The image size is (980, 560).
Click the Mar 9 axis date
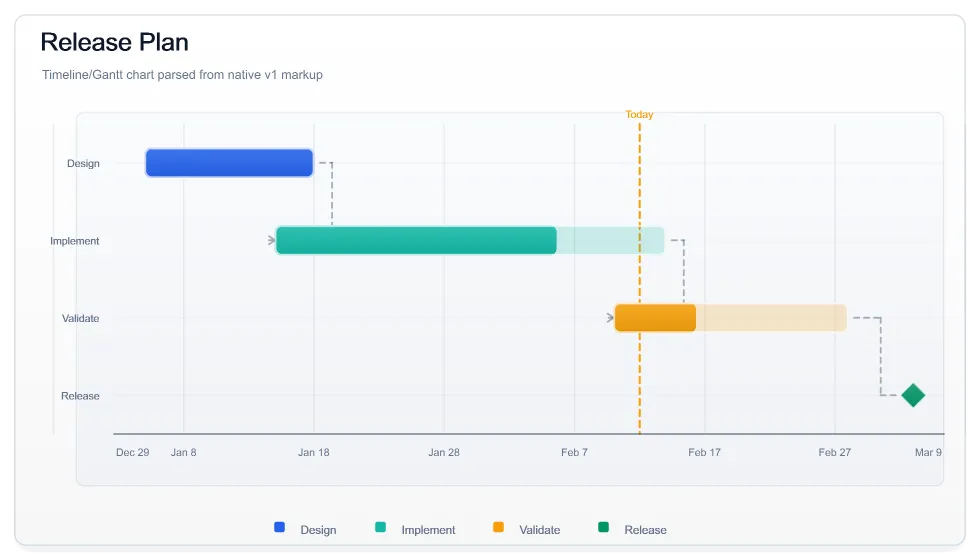point(928,452)
